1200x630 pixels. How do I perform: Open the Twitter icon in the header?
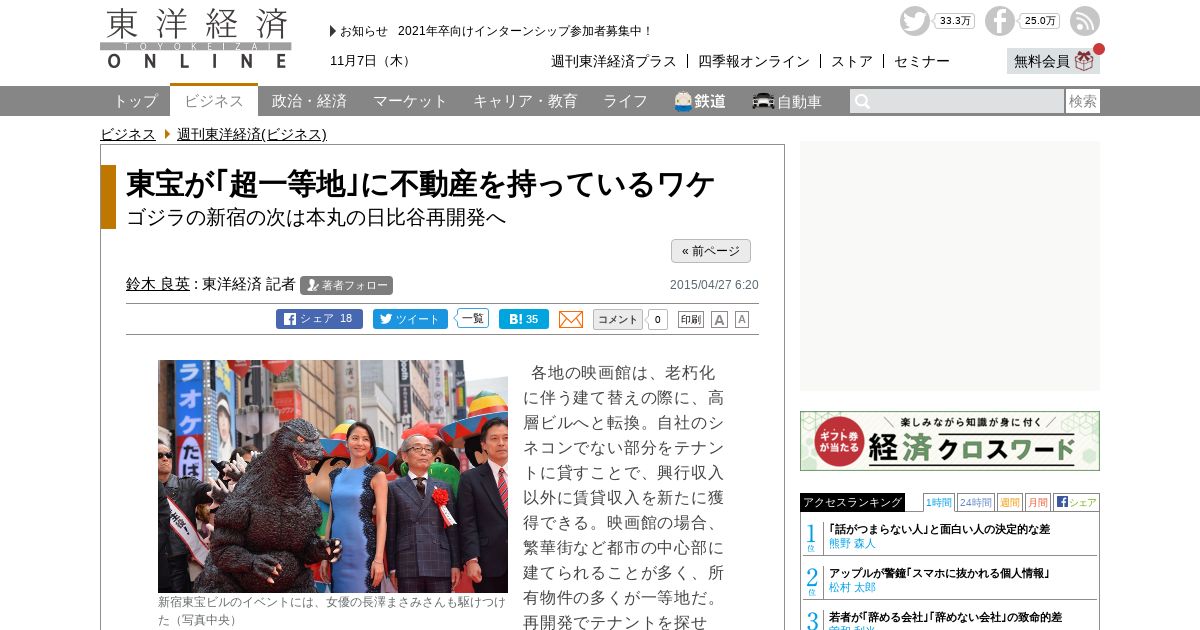coord(914,21)
